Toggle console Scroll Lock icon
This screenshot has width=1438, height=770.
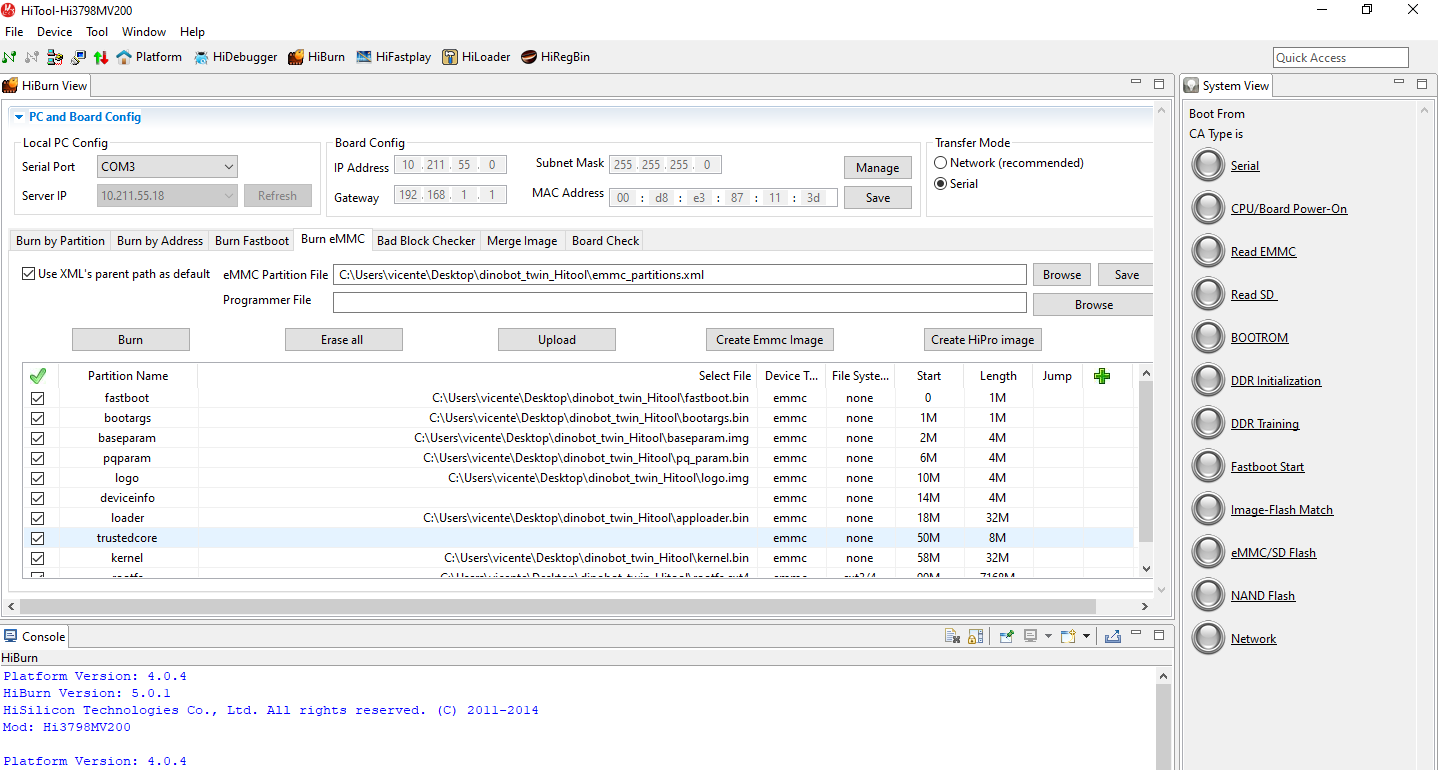point(975,636)
